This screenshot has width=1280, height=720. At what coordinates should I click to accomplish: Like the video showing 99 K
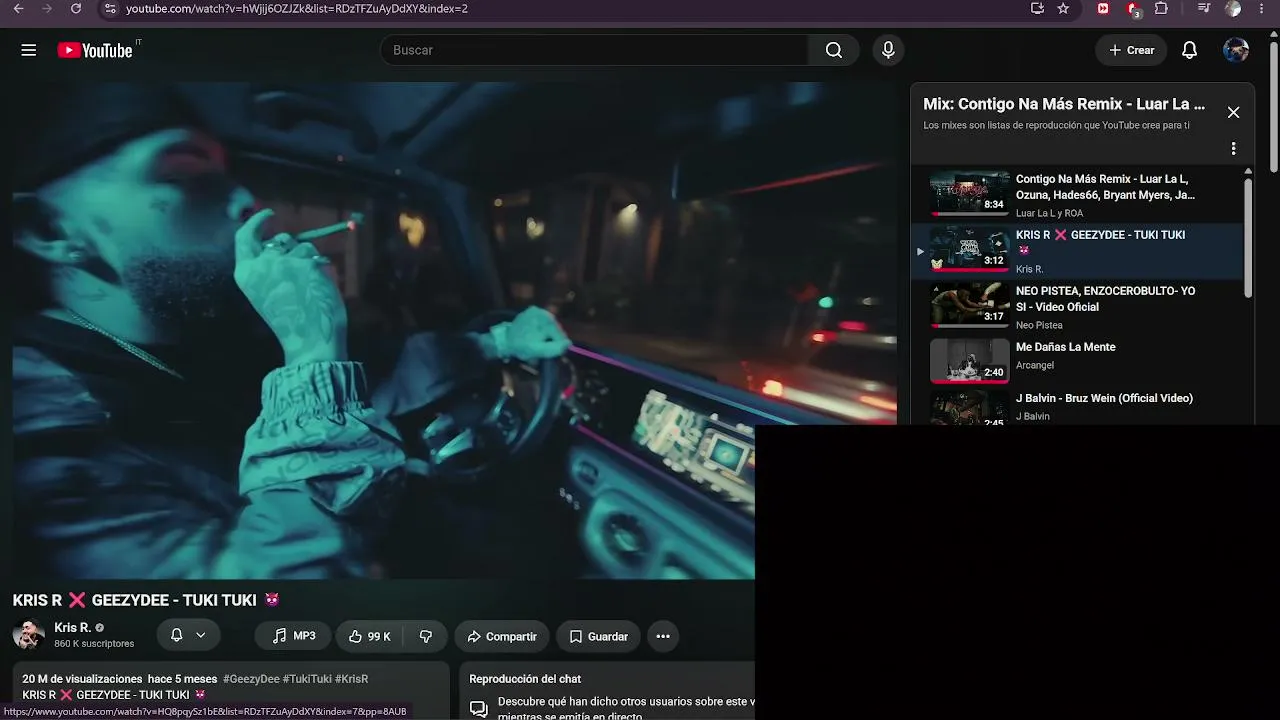coord(369,636)
